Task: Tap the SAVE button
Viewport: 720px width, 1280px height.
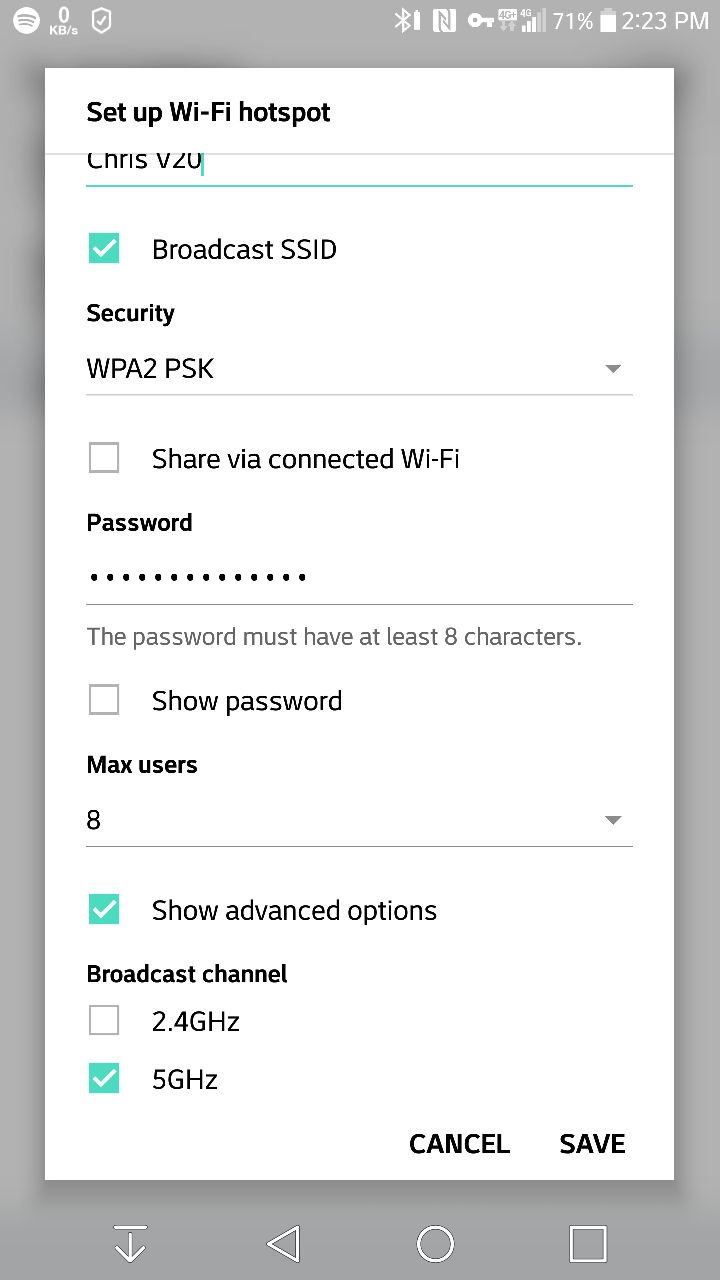Action: [592, 1144]
